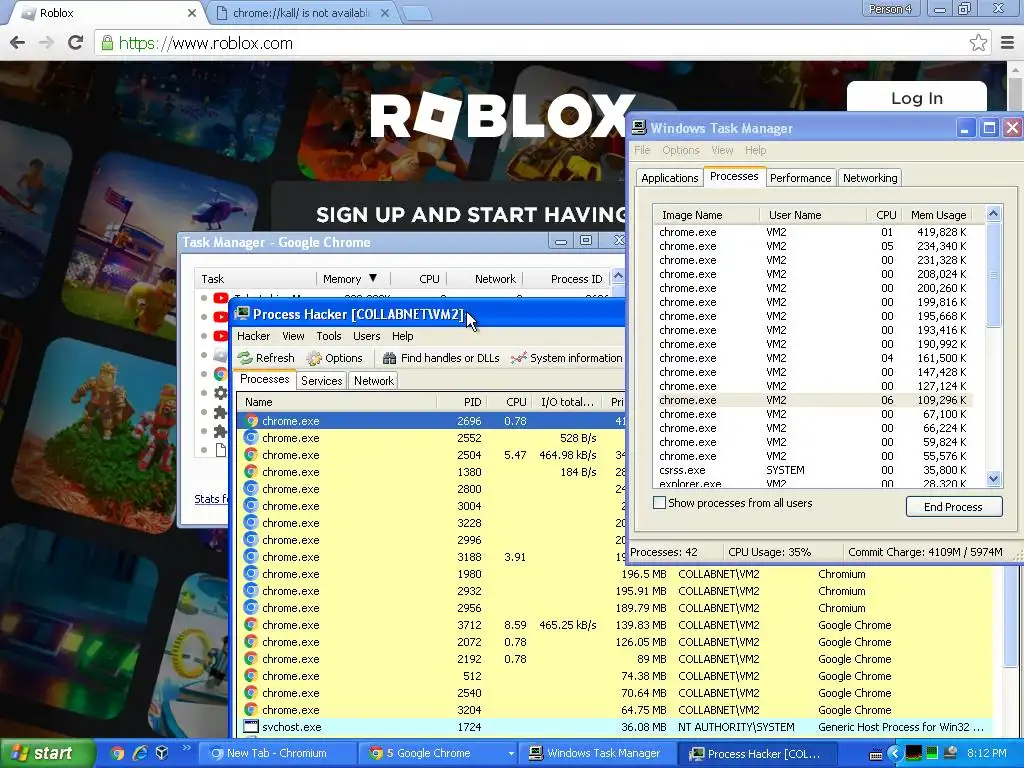Viewport: 1024px width, 768px height.
Task: Open the Chrome hamburger menu icon
Action: pos(1007,43)
